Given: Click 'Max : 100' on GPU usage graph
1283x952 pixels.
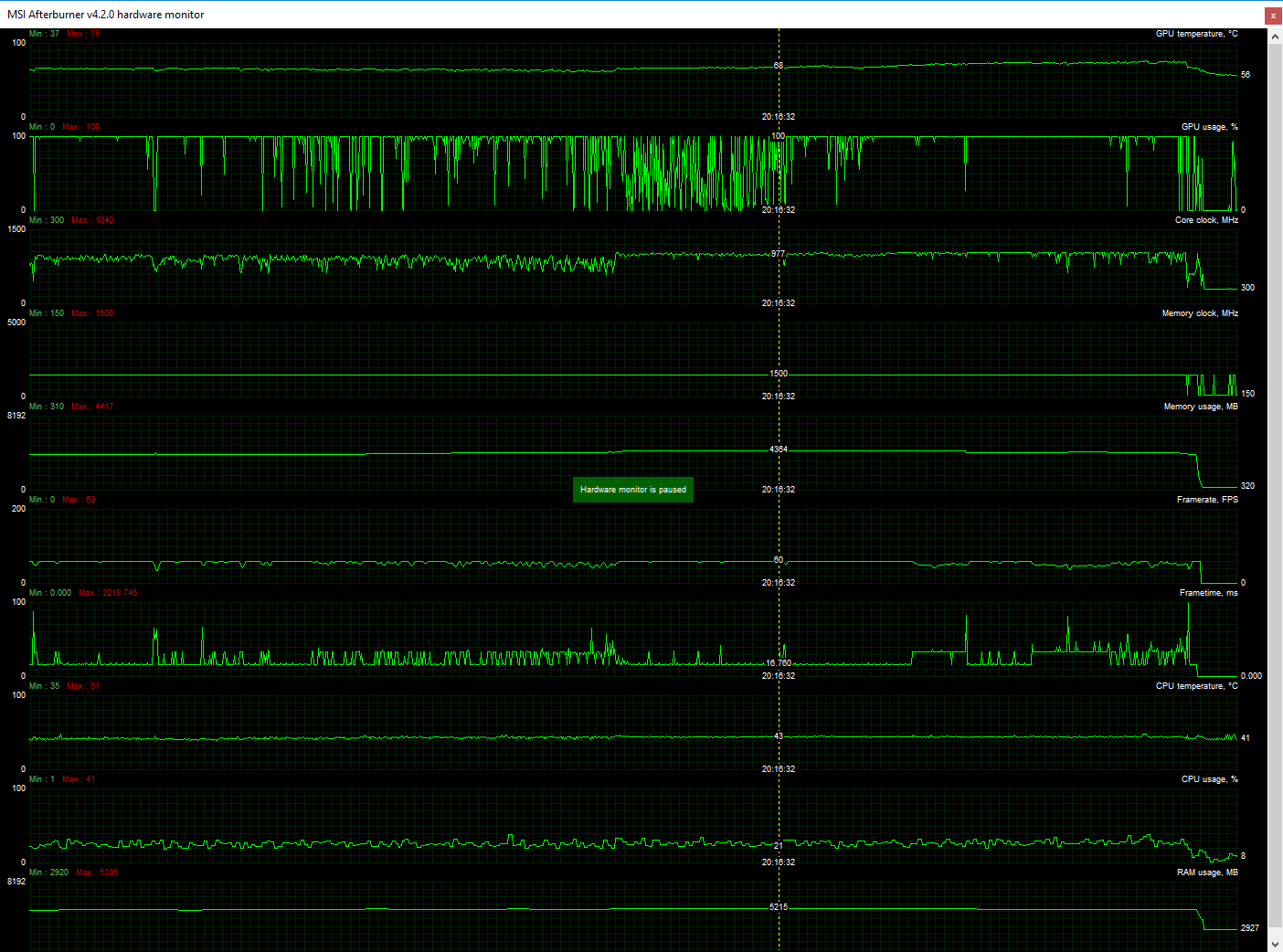Looking at the screenshot, I should point(81,127).
